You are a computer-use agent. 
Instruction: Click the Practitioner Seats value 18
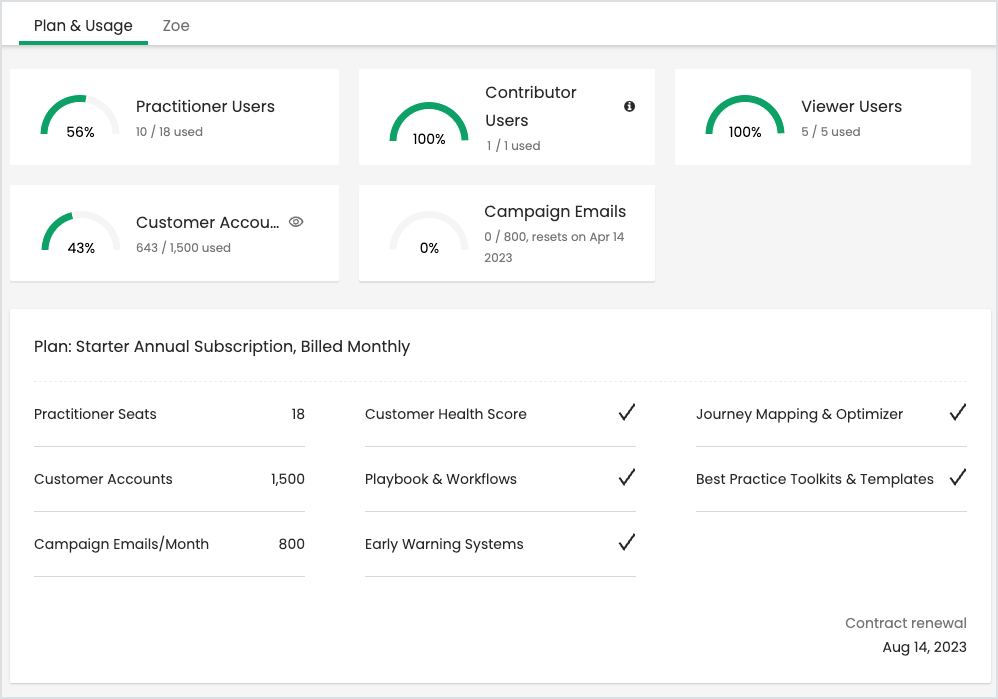(298, 414)
